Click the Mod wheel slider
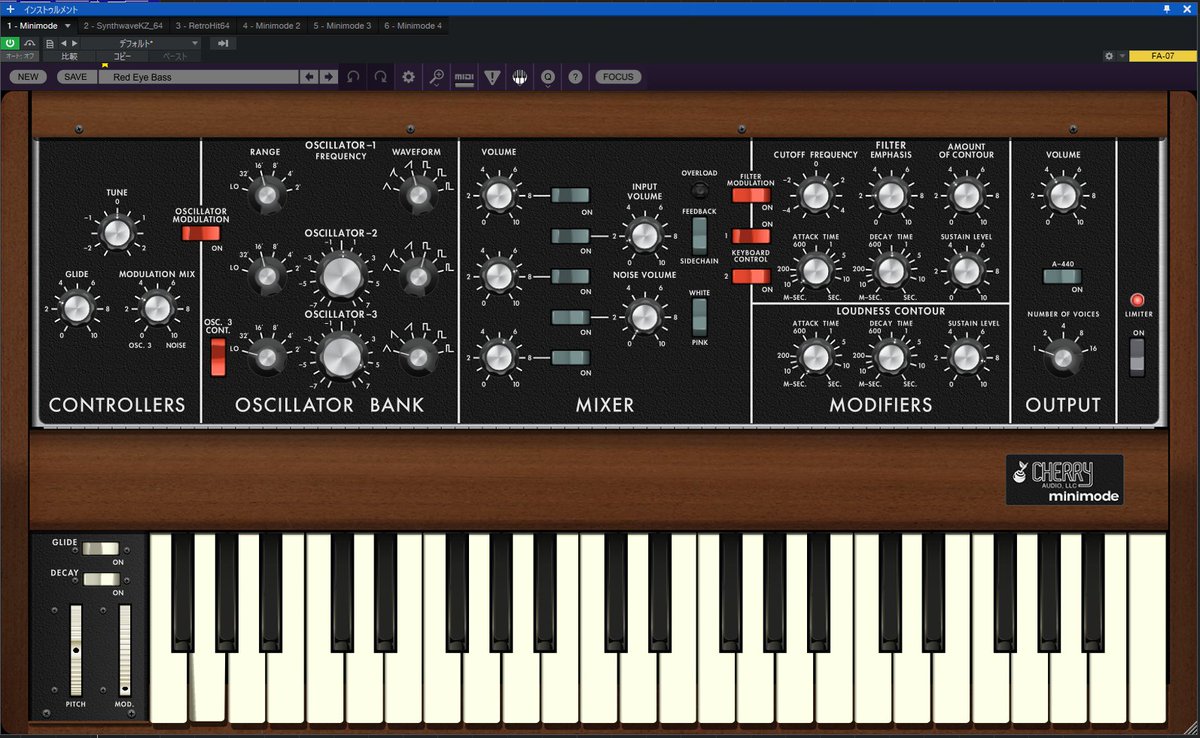This screenshot has height=738, width=1200. [x=125, y=650]
